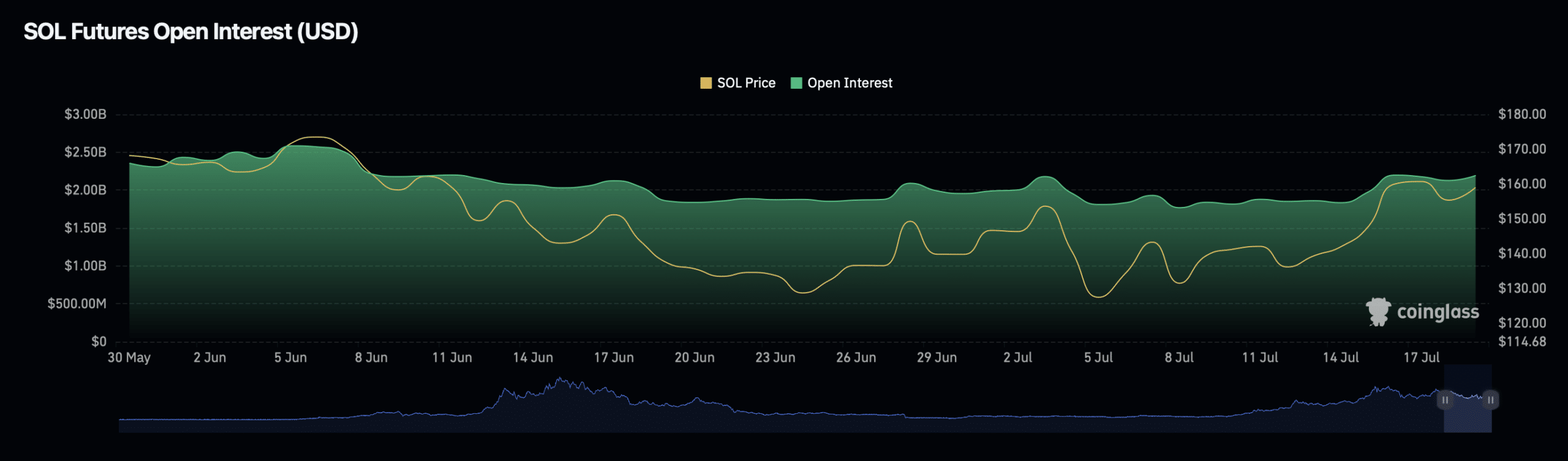The width and height of the screenshot is (1568, 461).
Task: Click the $160.00 right price label
Action: pyautogui.click(x=1522, y=184)
